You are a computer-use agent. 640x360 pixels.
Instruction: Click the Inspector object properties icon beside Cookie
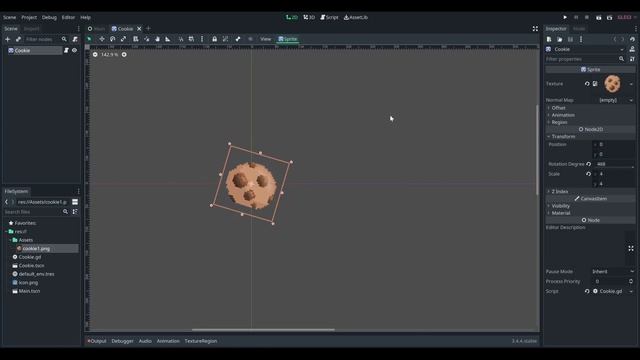632,49
